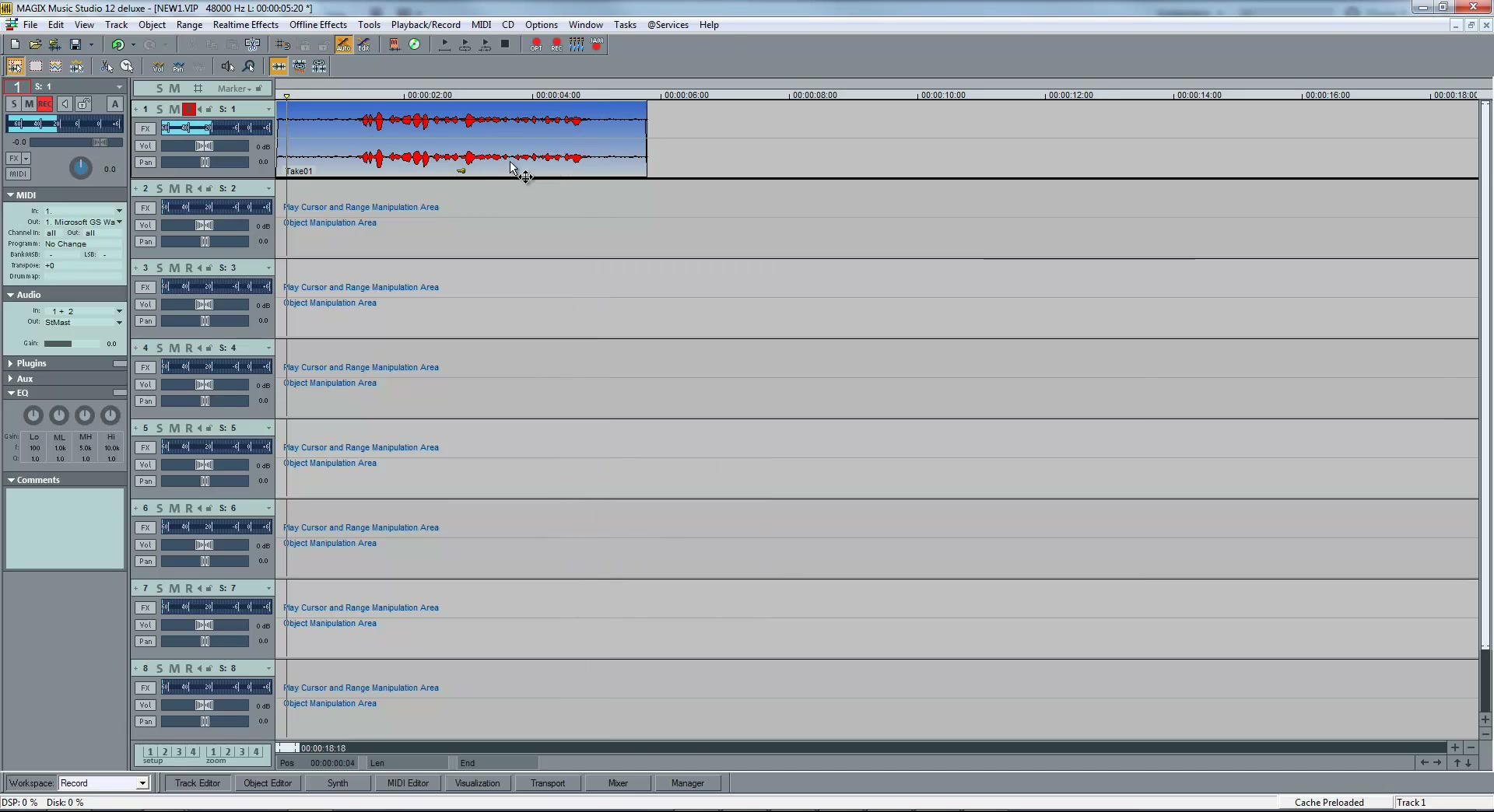
Task: Open the Mixer icon in the toolbar
Action: (577, 44)
